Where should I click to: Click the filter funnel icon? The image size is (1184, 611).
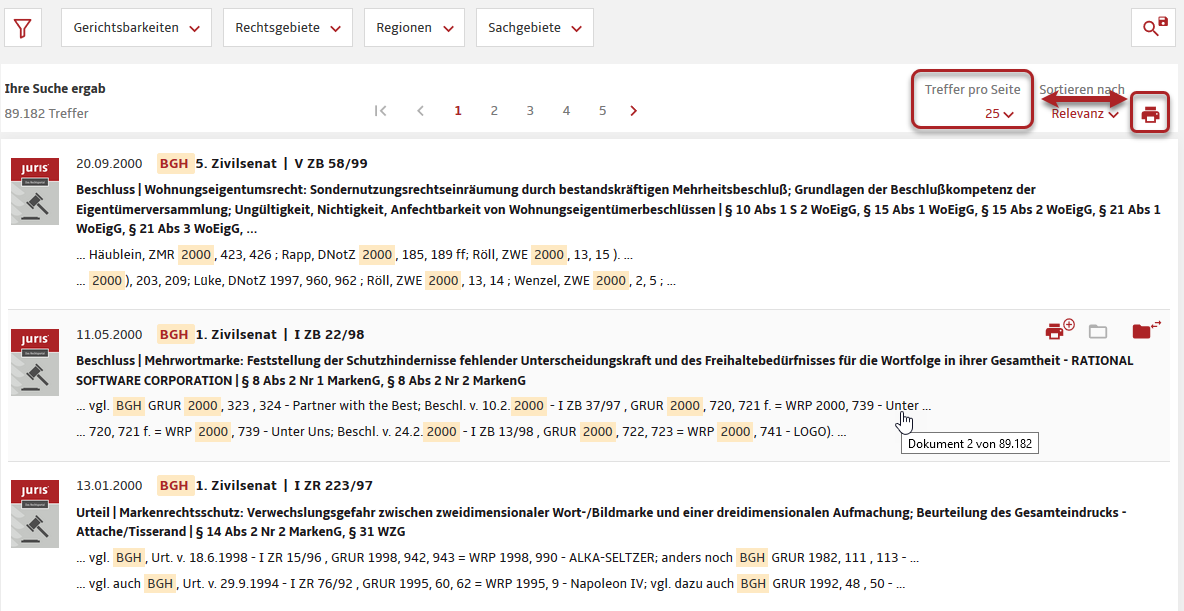tap(23, 28)
